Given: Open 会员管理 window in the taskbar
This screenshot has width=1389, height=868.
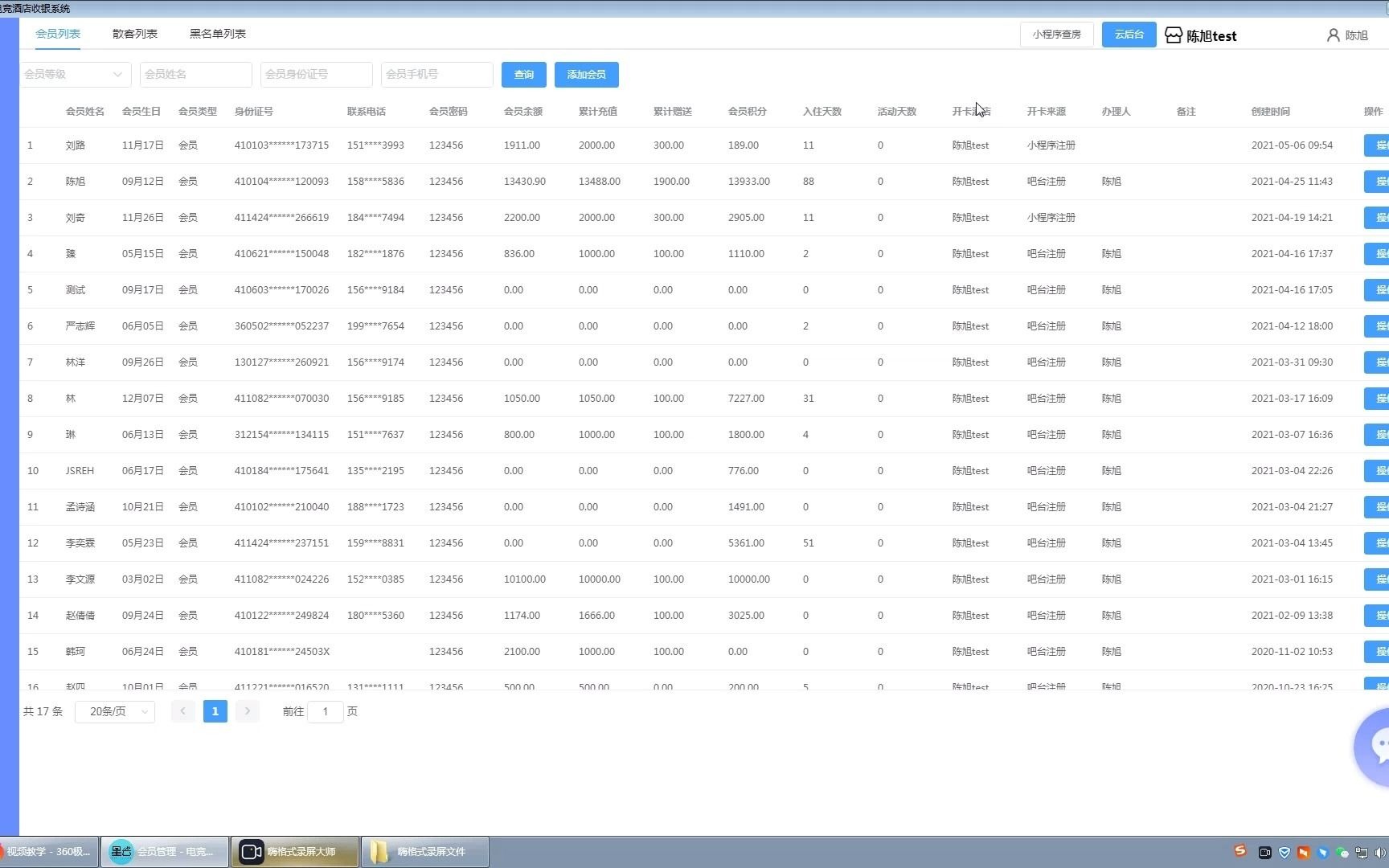Looking at the screenshot, I should coord(165,852).
